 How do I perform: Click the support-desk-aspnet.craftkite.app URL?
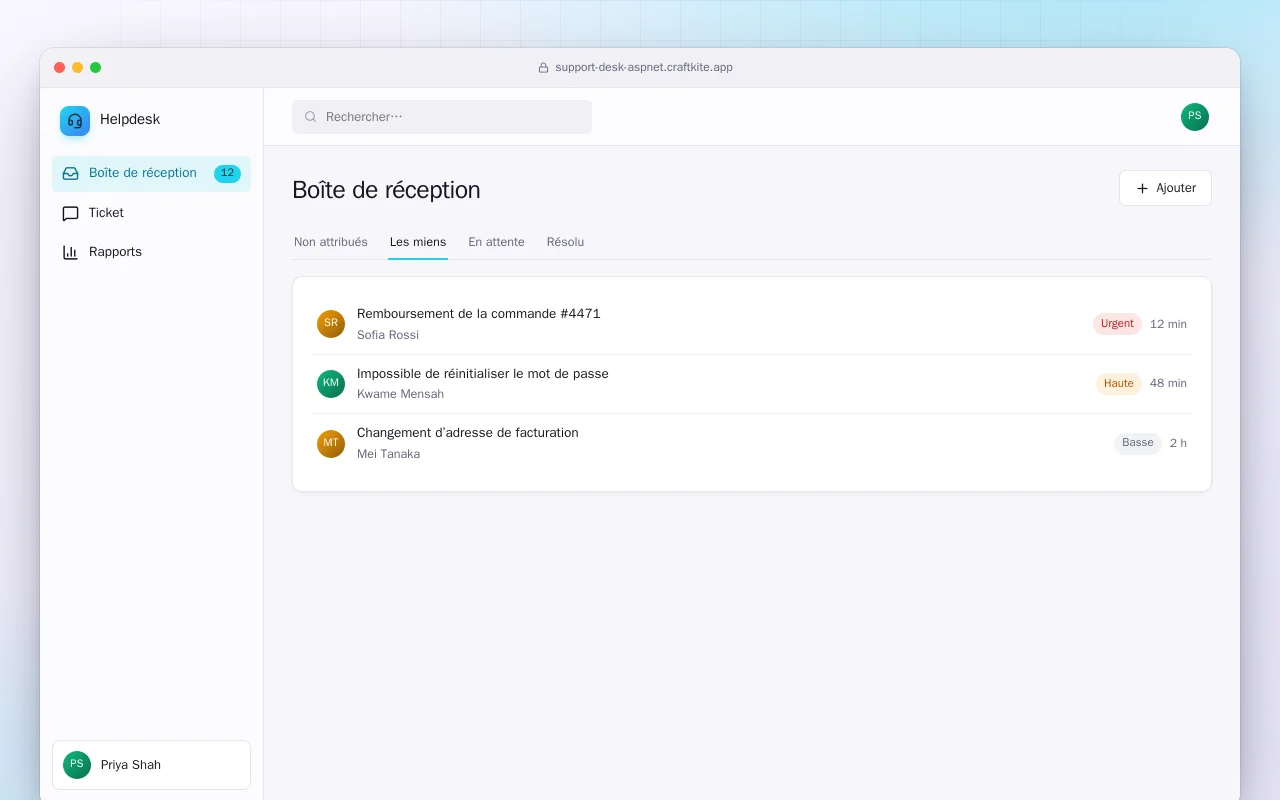point(644,68)
